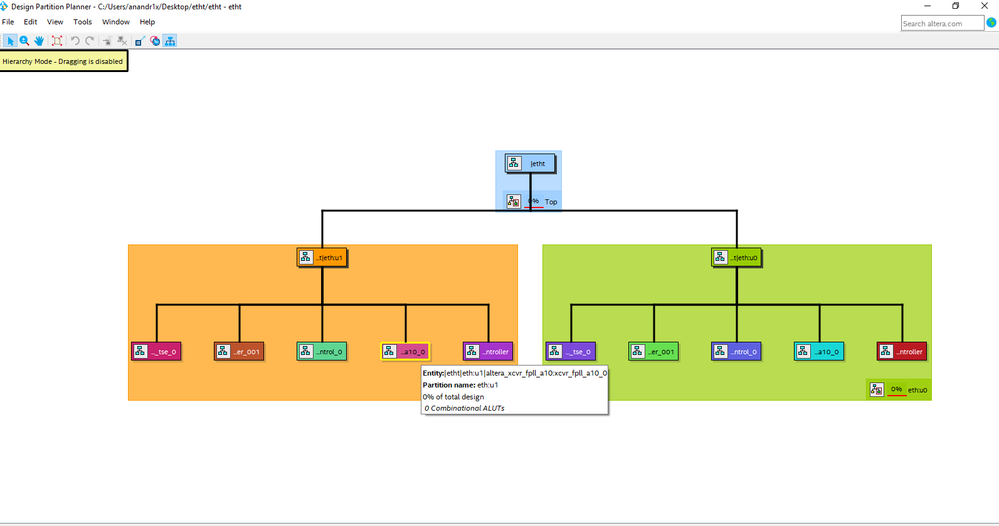
Task: Open the File menu
Action: coord(8,22)
